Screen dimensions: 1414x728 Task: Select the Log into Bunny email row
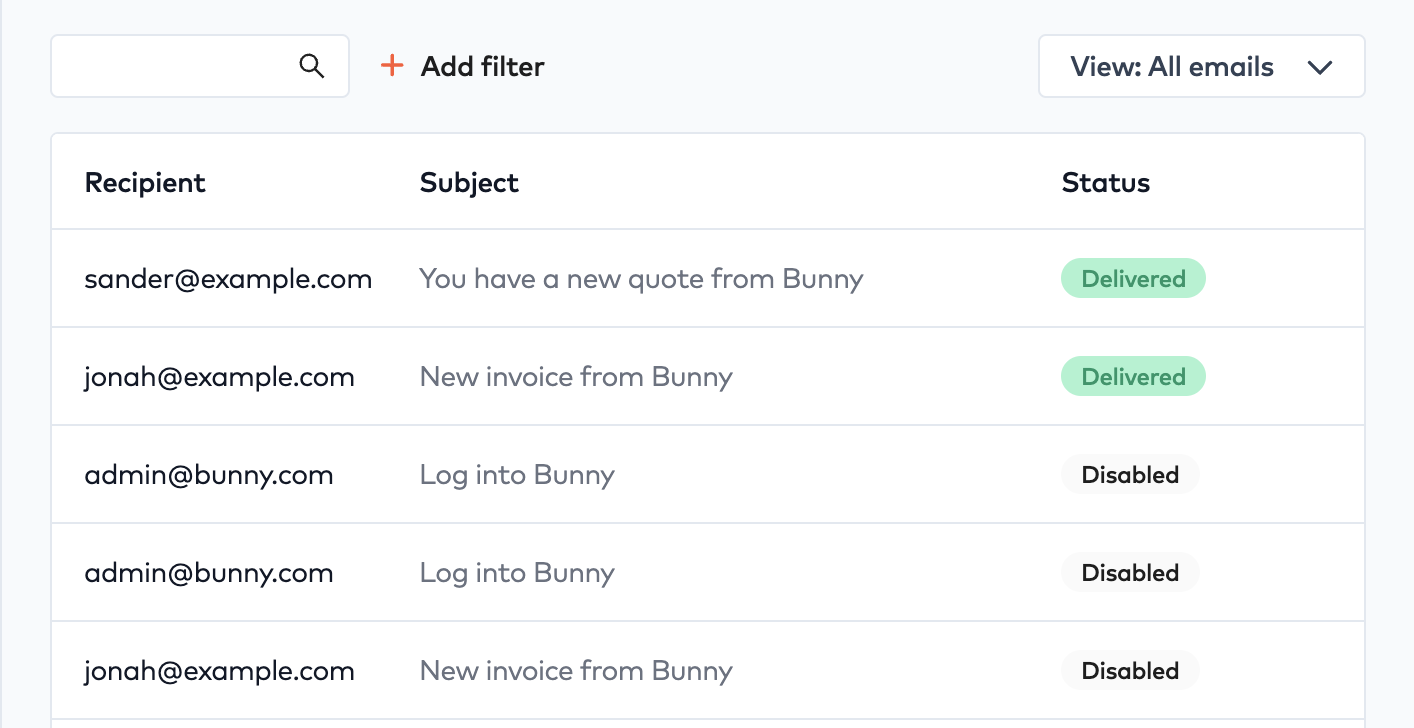[517, 474]
